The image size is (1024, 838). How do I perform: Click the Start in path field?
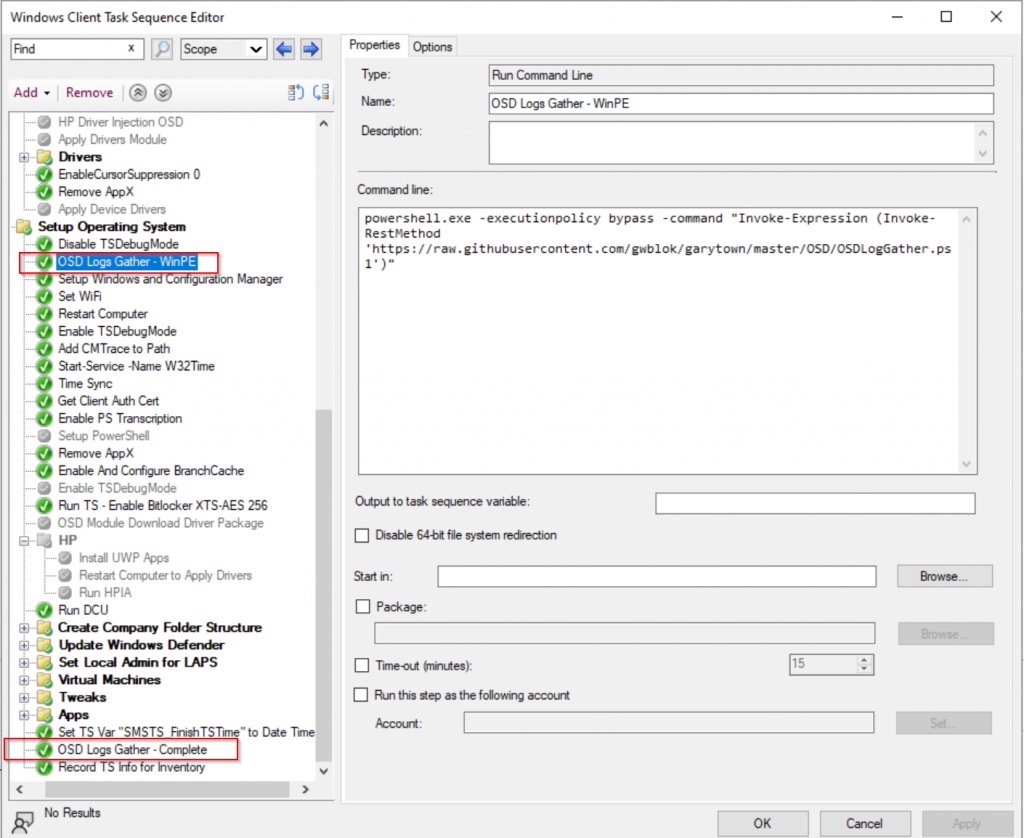[657, 577]
